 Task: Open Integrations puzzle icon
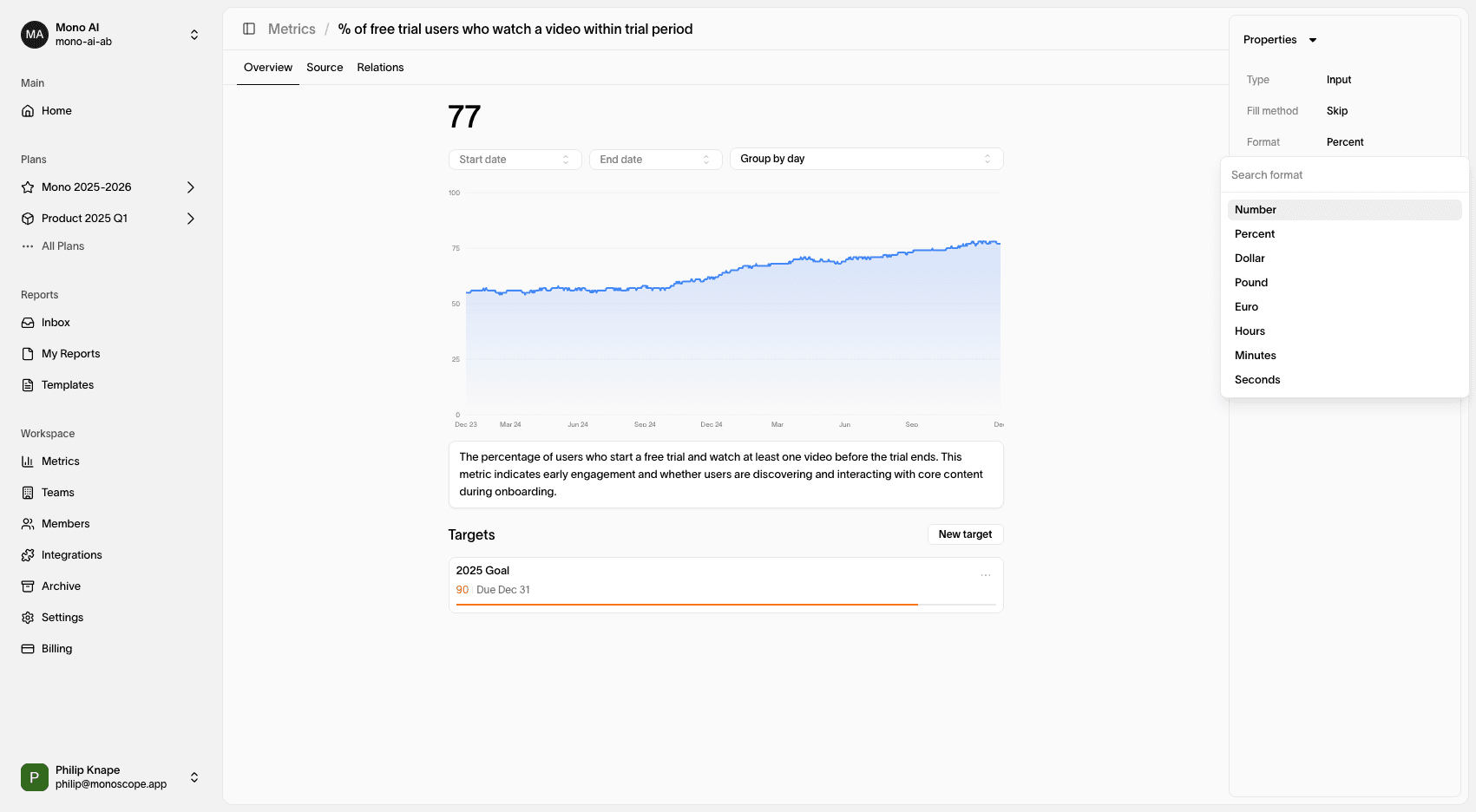tap(28, 555)
